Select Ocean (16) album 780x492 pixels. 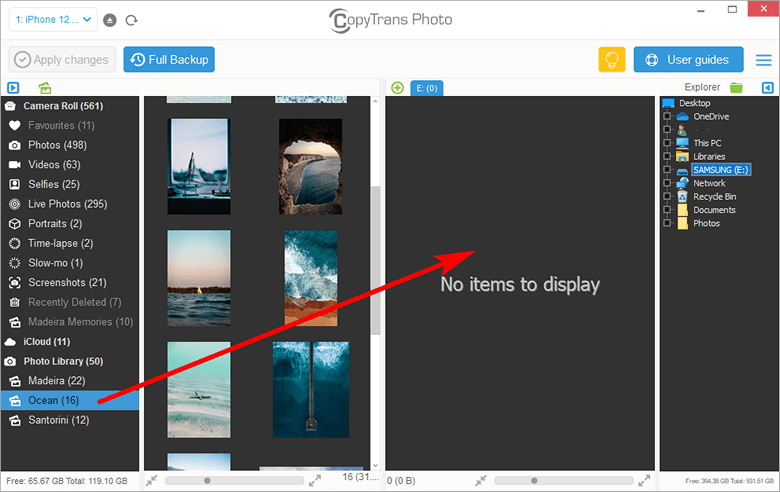coord(70,400)
